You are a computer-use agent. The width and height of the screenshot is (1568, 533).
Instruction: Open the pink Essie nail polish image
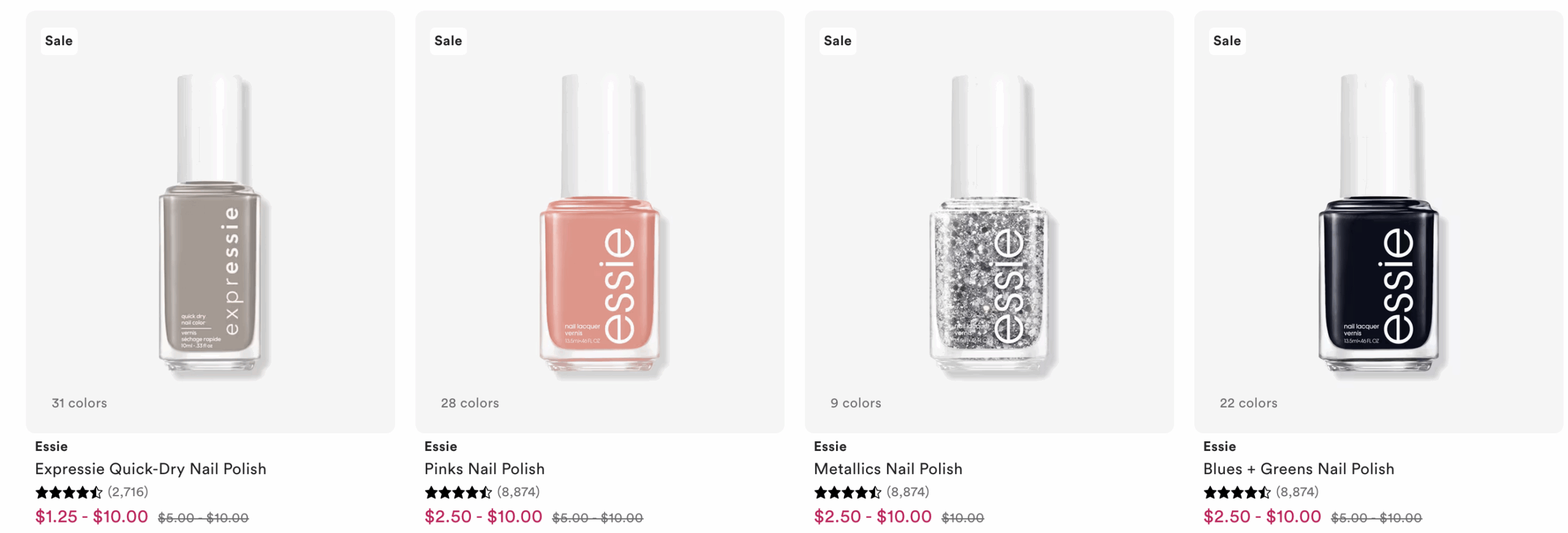pos(600,223)
